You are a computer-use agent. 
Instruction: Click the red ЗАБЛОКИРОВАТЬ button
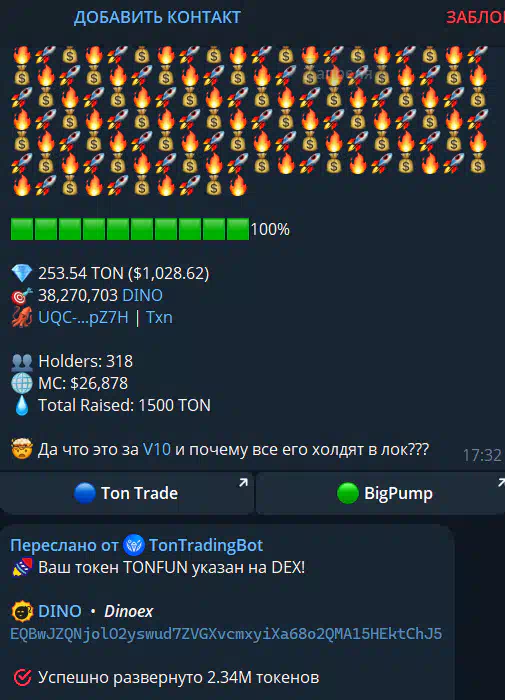[x=476, y=17]
